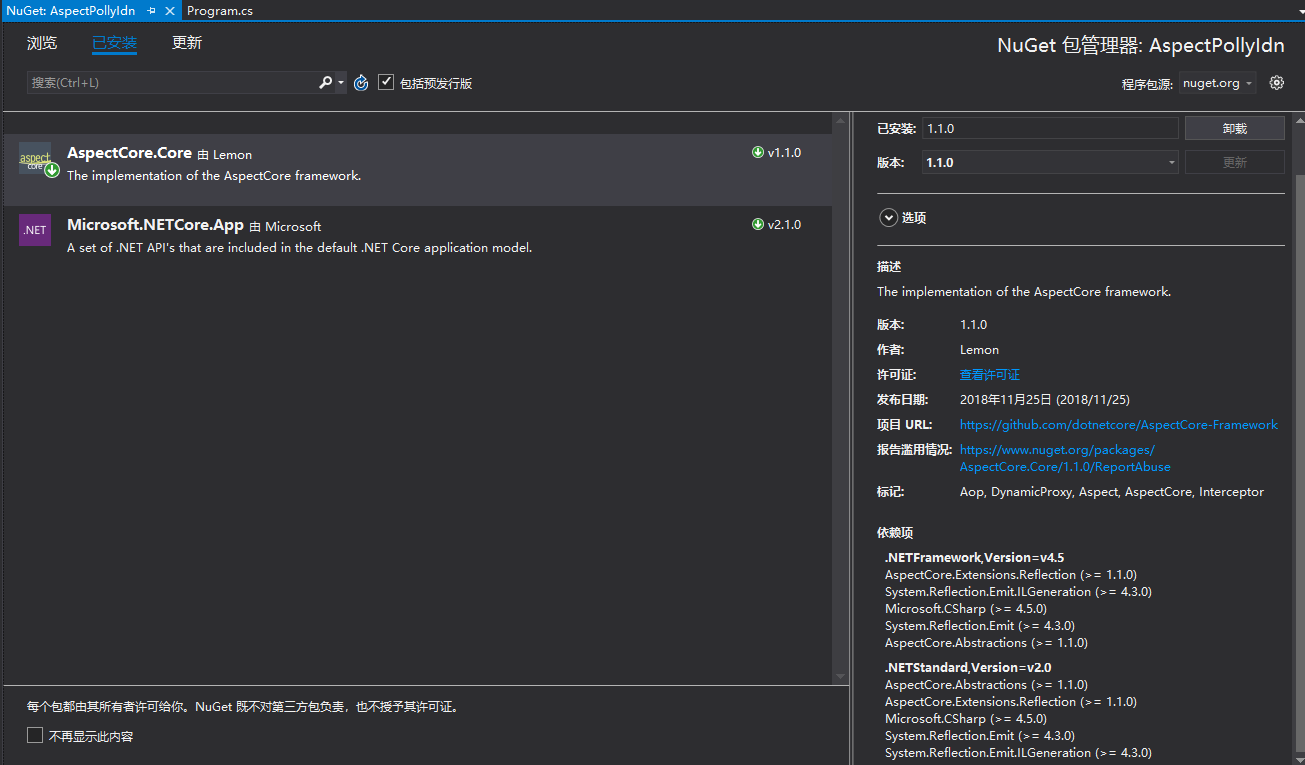Open the ReportAbuse nuget.org link
Viewport: 1305px width, 765px height.
click(x=1065, y=459)
